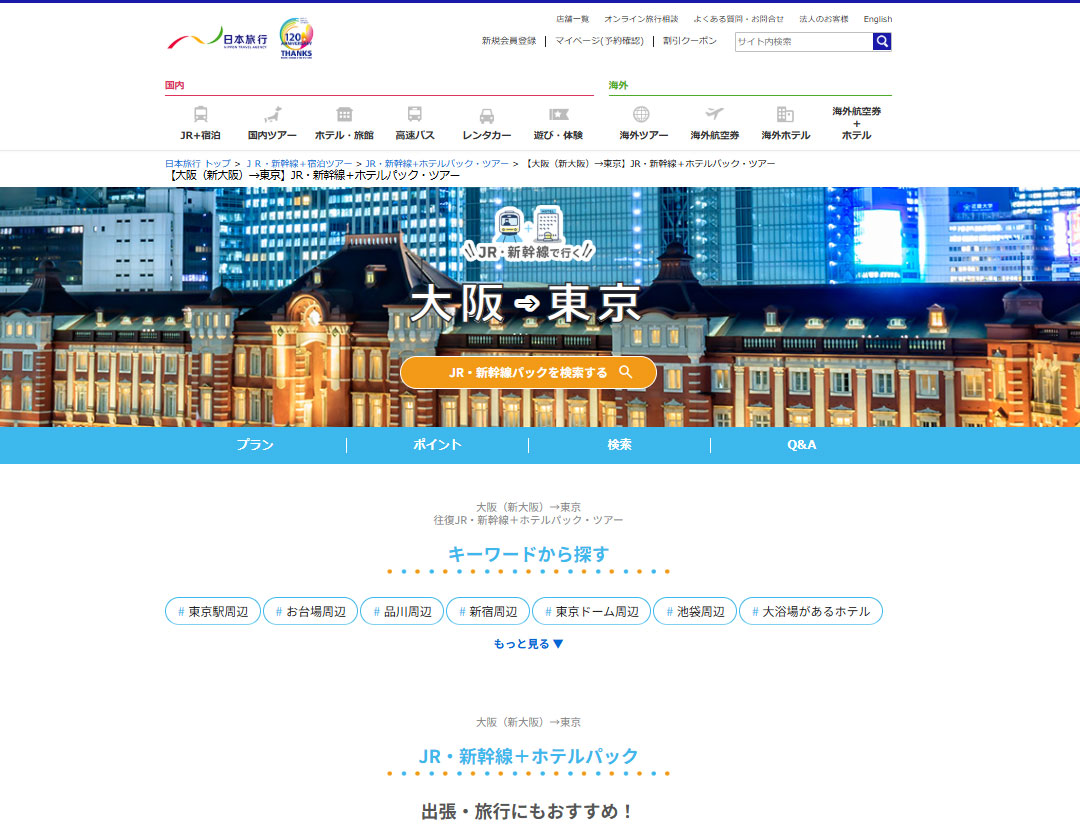Click inside the サイト内検索 search field
Image resolution: width=1080 pixels, height=838 pixels.
pyautogui.click(x=800, y=42)
